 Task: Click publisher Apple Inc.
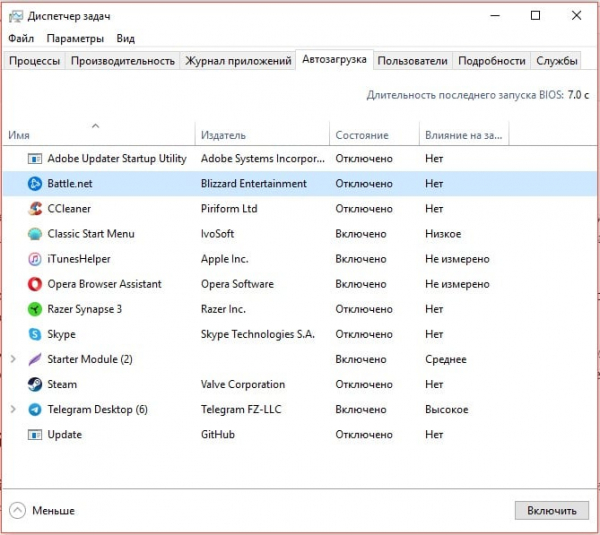pyautogui.click(x=224, y=259)
